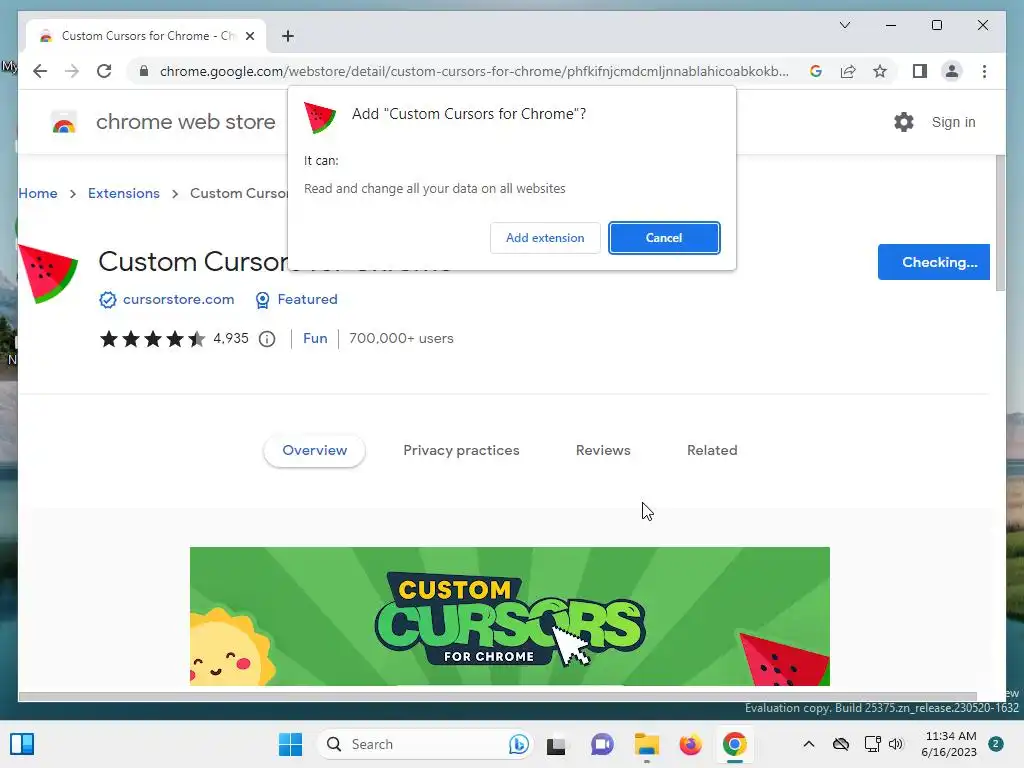The image size is (1024, 768).
Task: Switch to Privacy practices tab
Action: (461, 451)
